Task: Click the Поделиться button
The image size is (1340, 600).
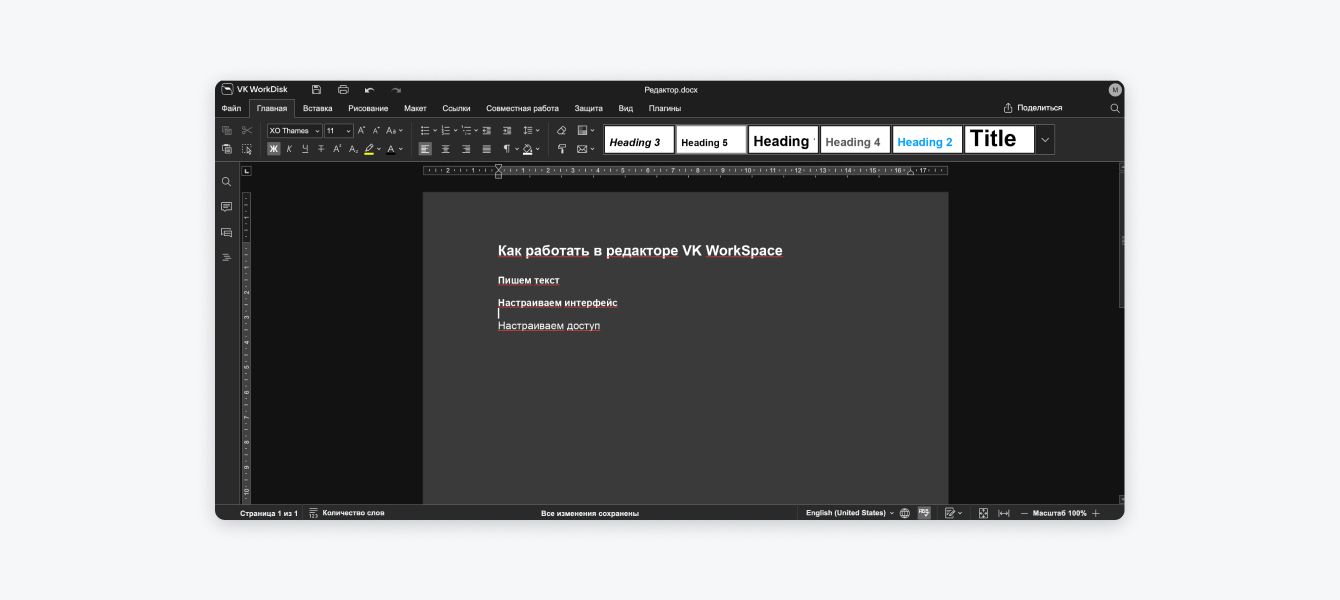Action: click(1033, 108)
